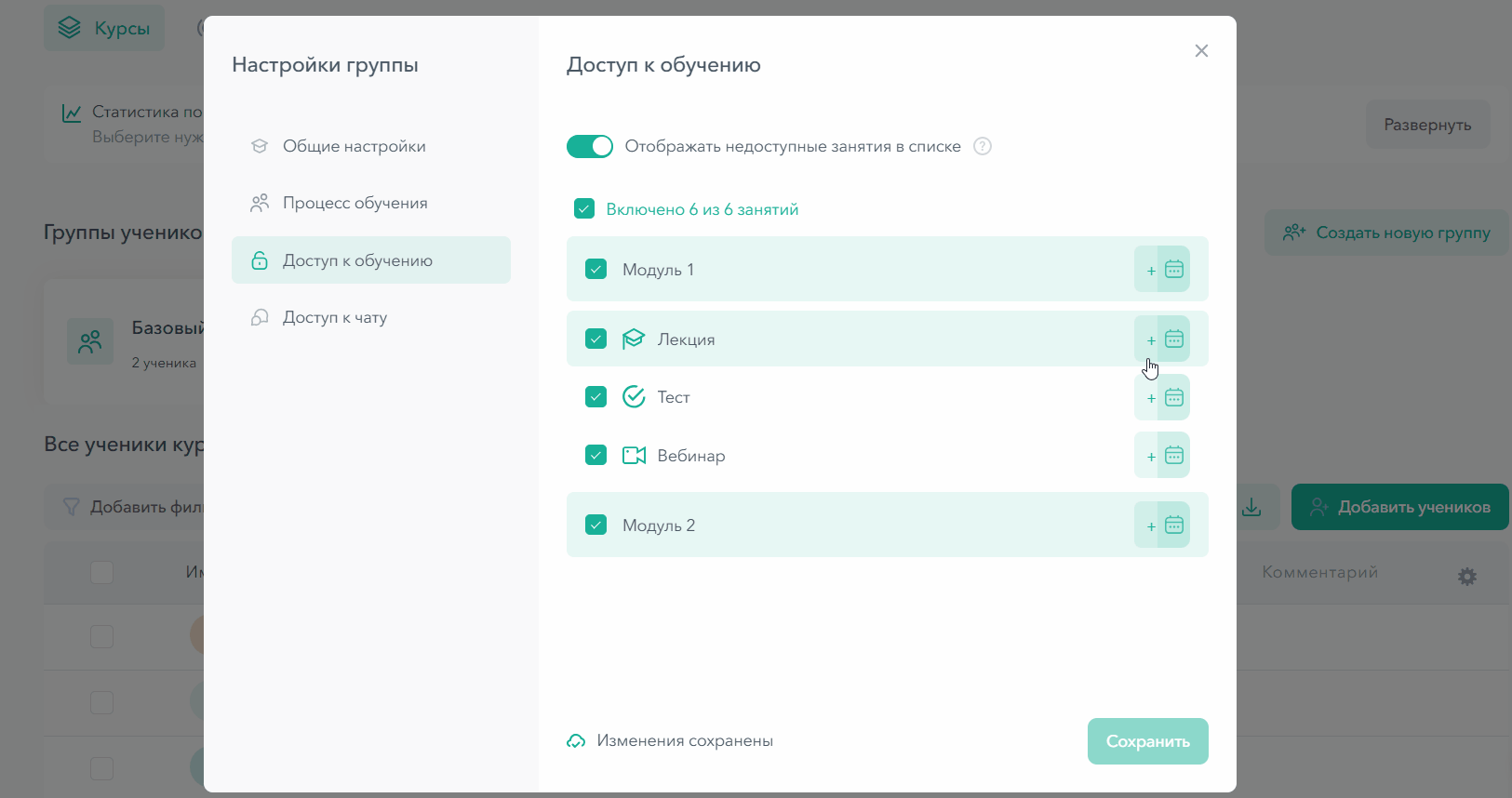Open Процесс обучения section

[371, 203]
